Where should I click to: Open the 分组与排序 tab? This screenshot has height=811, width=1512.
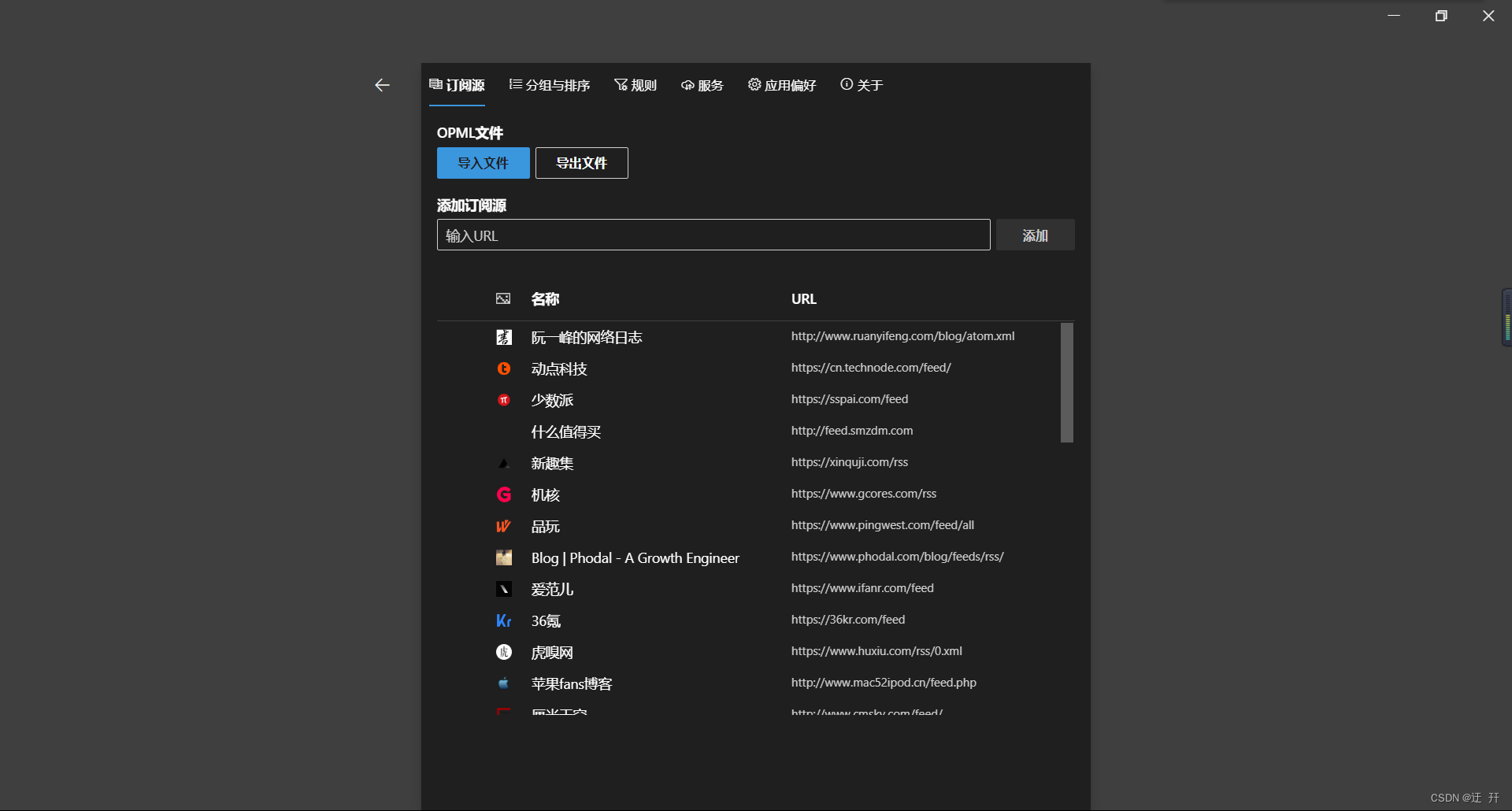point(550,85)
